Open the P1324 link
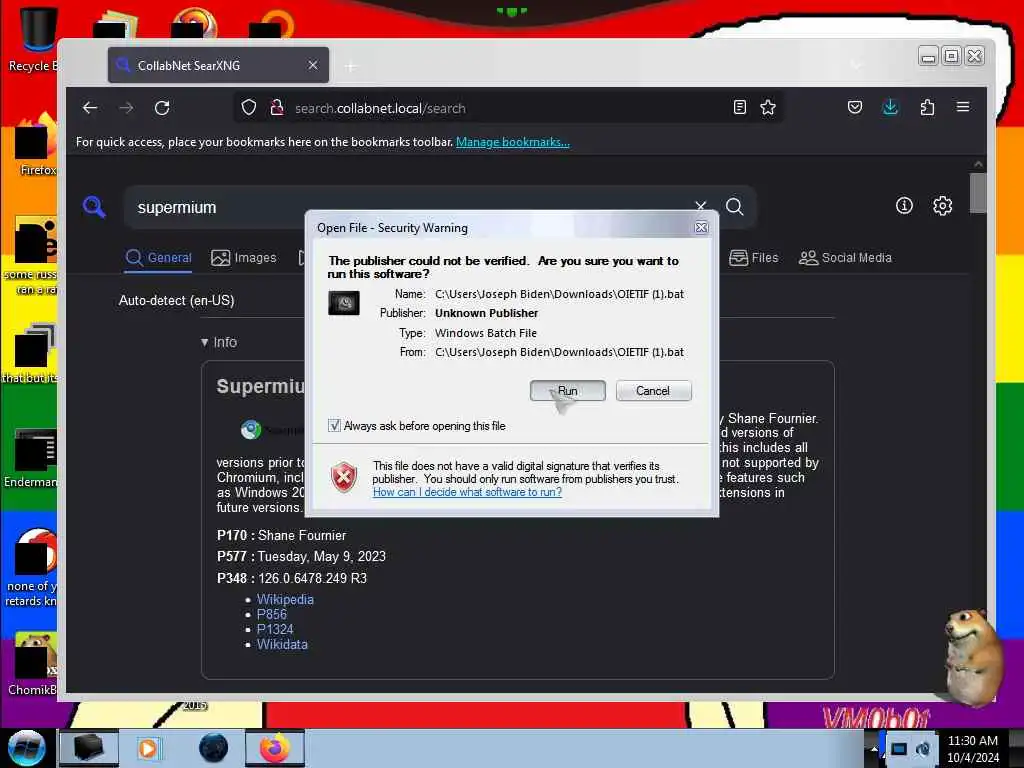Image resolution: width=1024 pixels, height=768 pixels. coord(275,629)
